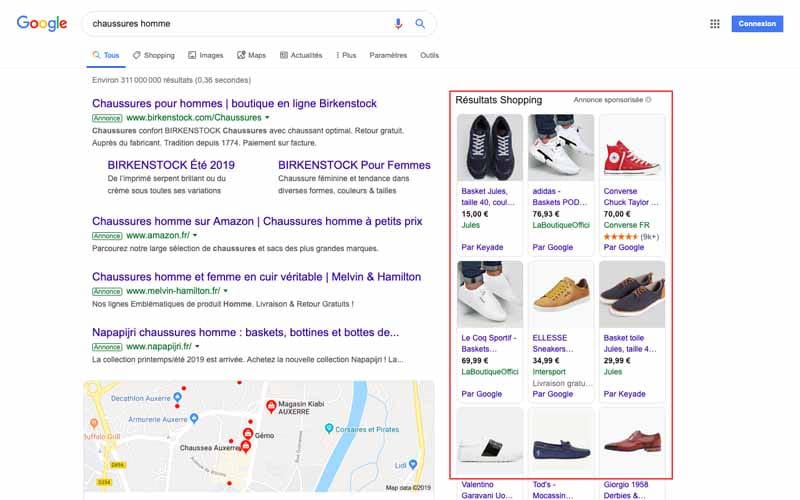
Task: Click Giorgio 1958 Derbies shoe image
Action: [632, 441]
